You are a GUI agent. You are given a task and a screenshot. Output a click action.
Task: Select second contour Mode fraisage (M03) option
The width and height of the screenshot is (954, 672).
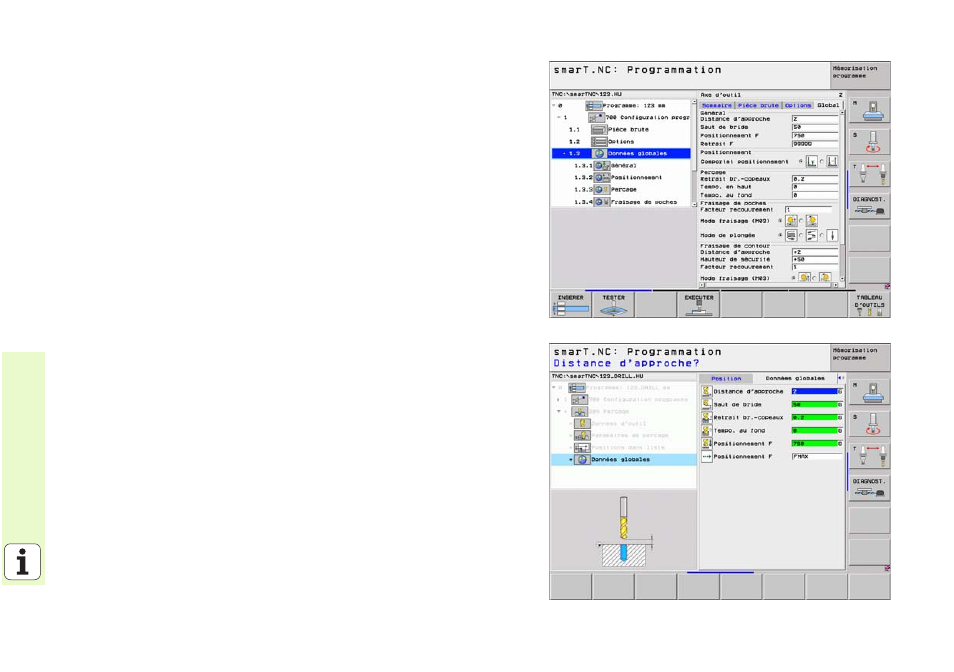pos(825,278)
